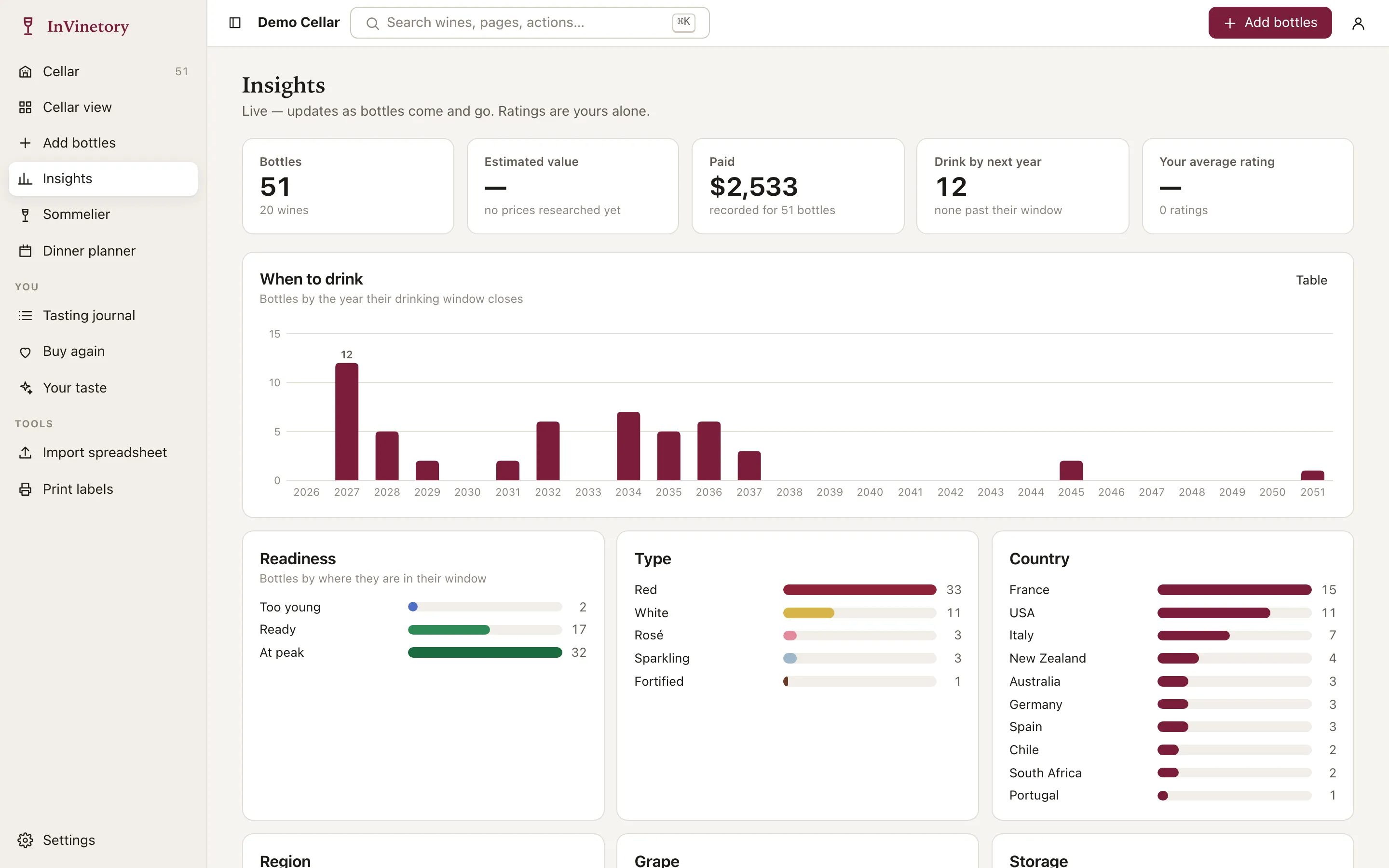Image resolution: width=1389 pixels, height=868 pixels.
Task: Open Settings in the sidebar
Action: (x=103, y=840)
